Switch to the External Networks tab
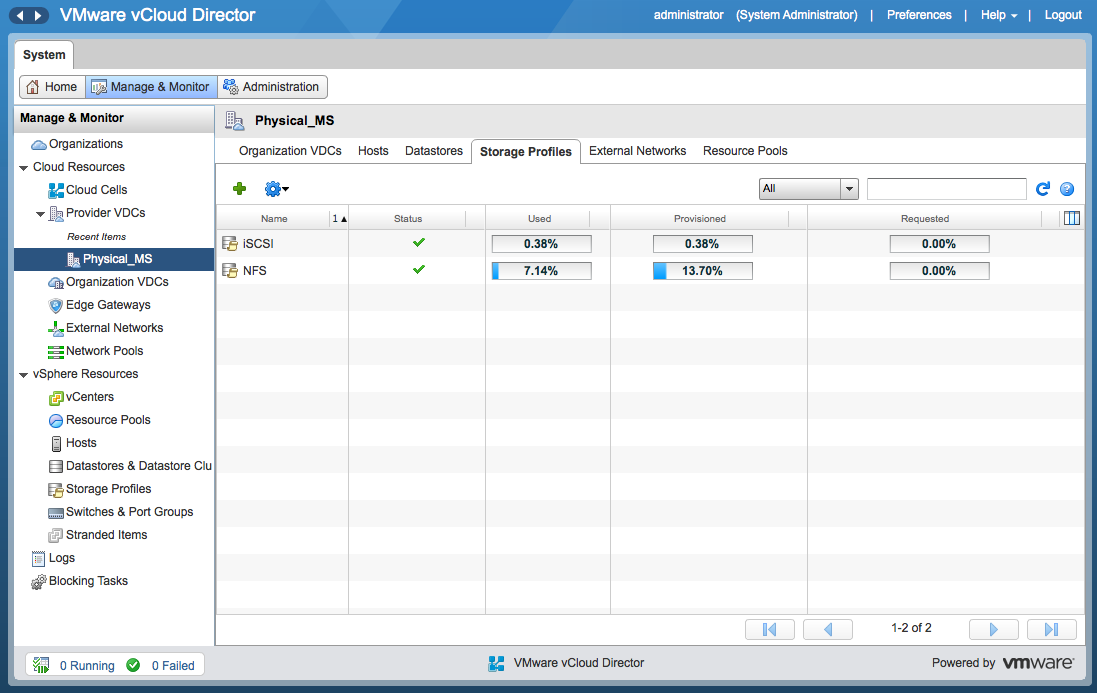Image resolution: width=1097 pixels, height=693 pixels. click(x=637, y=151)
